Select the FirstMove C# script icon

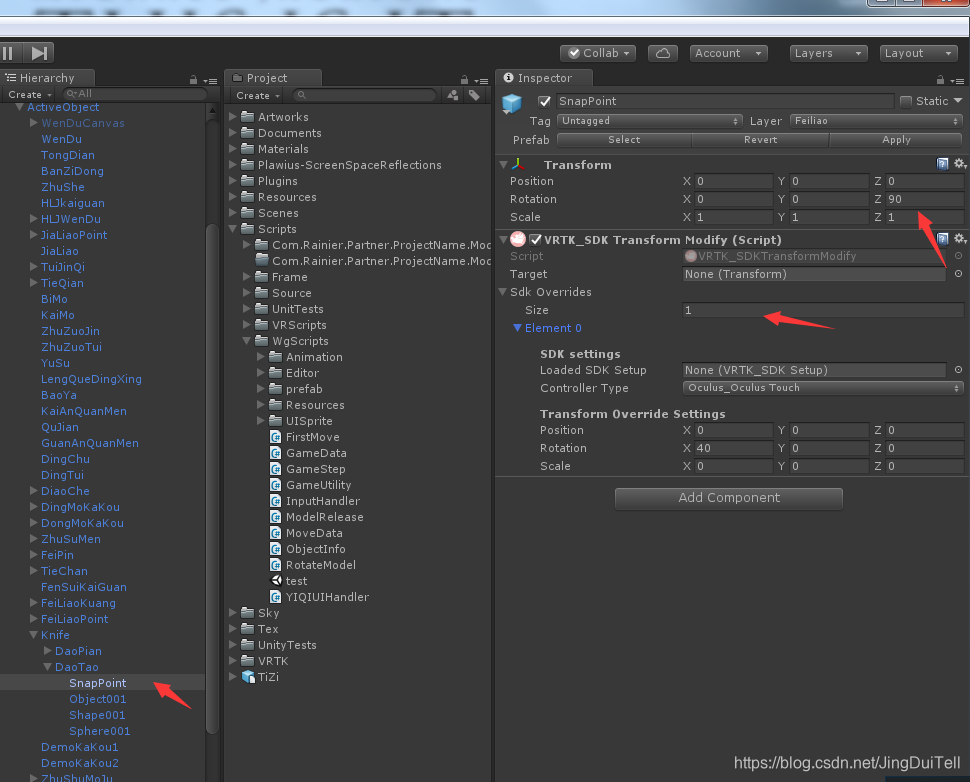(276, 437)
